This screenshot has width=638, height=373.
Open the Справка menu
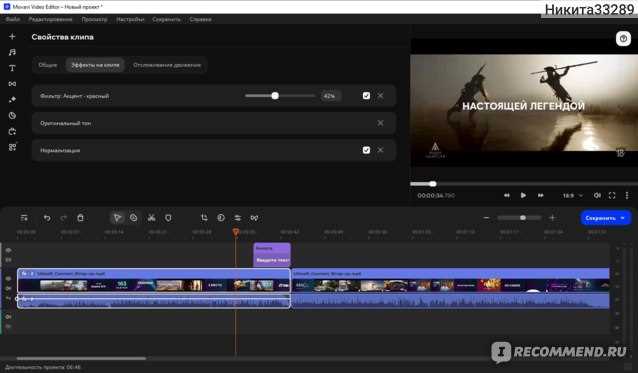click(200, 19)
